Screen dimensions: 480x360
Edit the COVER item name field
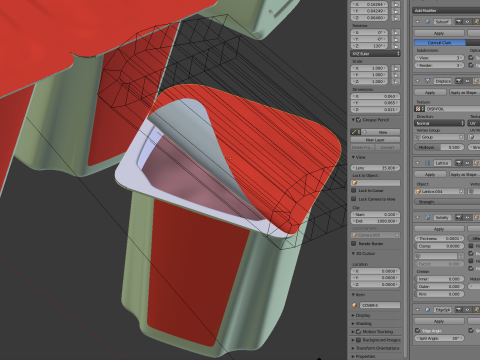tap(380, 305)
